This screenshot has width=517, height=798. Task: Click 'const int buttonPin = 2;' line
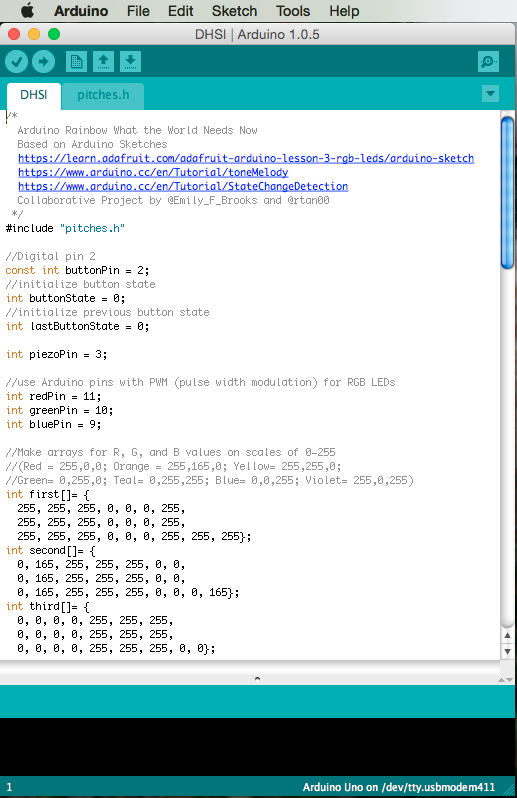pos(77,270)
